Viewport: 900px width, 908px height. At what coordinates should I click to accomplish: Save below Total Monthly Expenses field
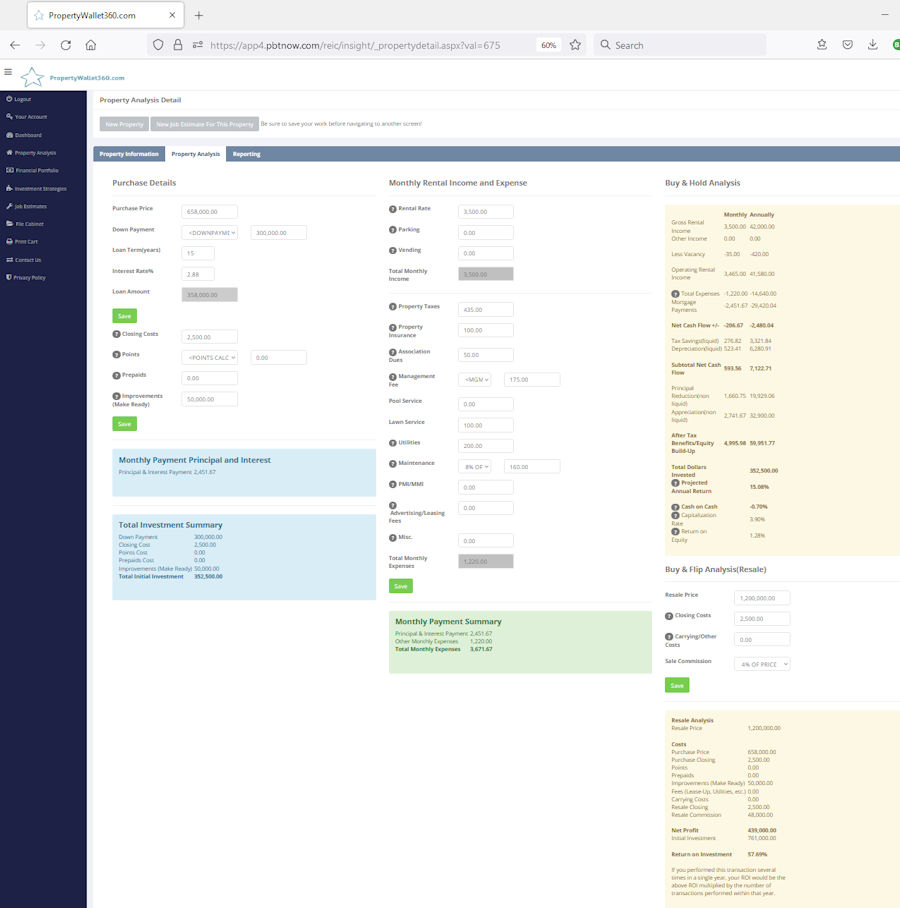[401, 587]
